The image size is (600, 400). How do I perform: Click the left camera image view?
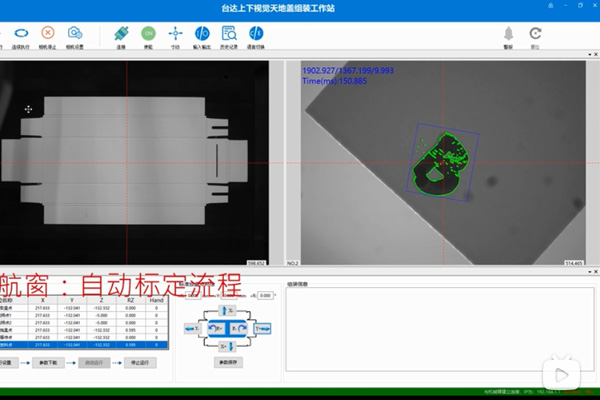tap(134, 163)
